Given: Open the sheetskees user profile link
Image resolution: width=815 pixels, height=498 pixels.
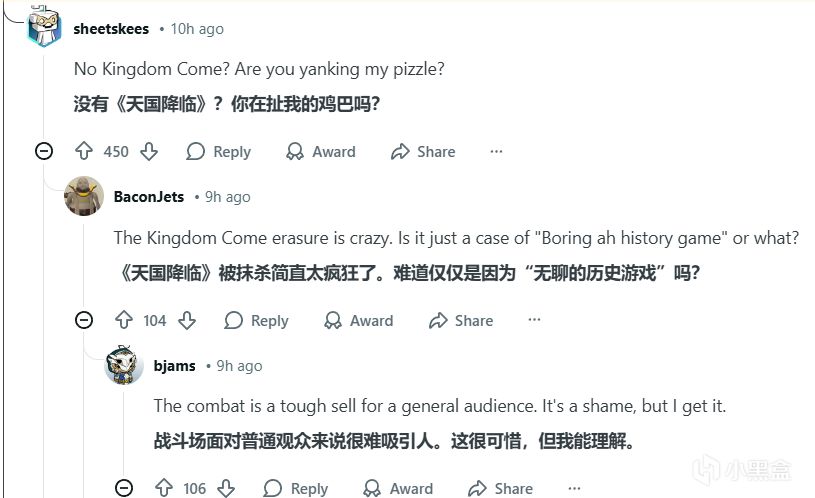Looking at the screenshot, I should tap(111, 29).
